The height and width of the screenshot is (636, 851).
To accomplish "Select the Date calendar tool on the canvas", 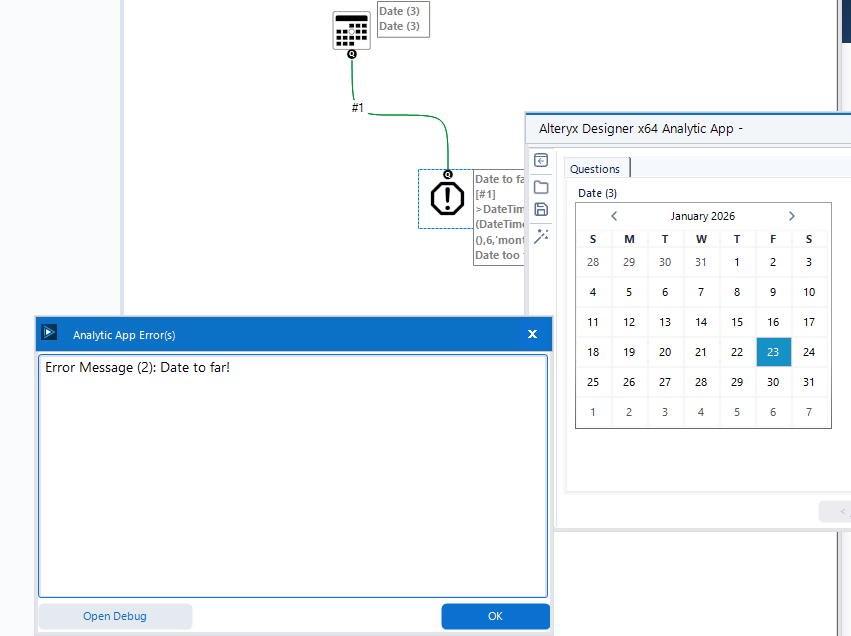I will tap(350, 30).
